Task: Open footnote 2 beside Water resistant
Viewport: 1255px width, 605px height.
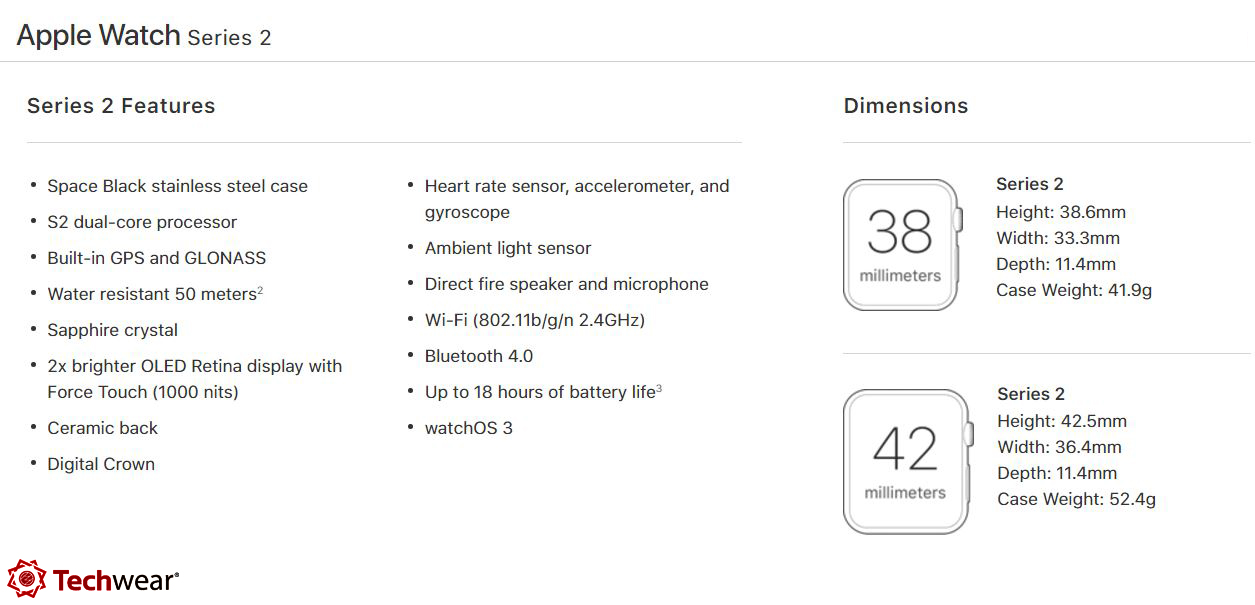Action: click(x=260, y=290)
